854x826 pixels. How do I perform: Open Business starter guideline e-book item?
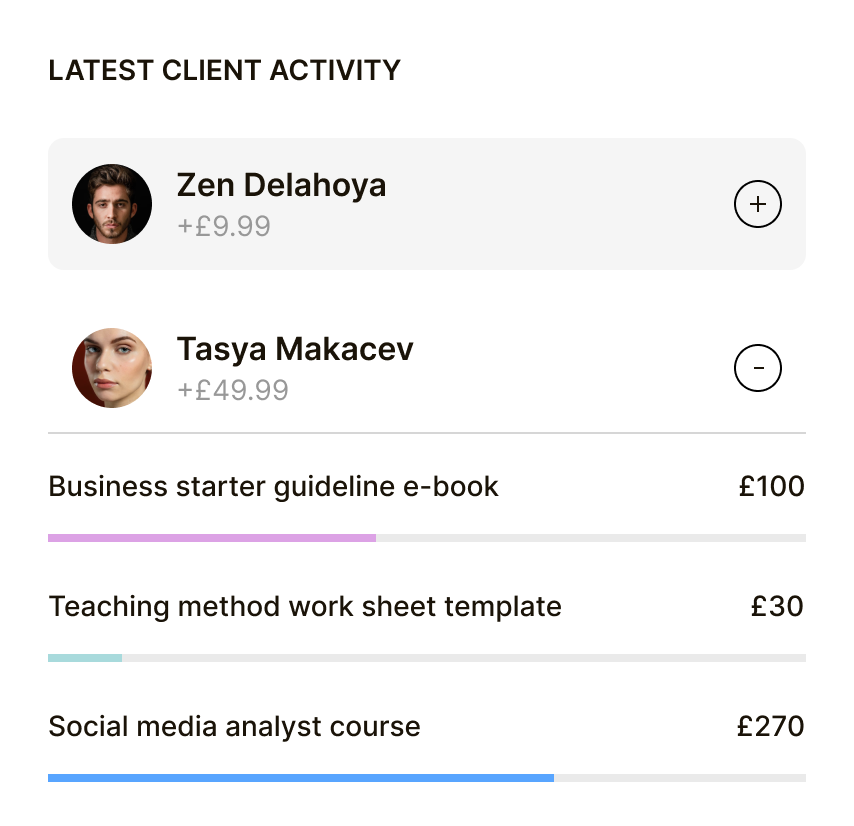273,487
